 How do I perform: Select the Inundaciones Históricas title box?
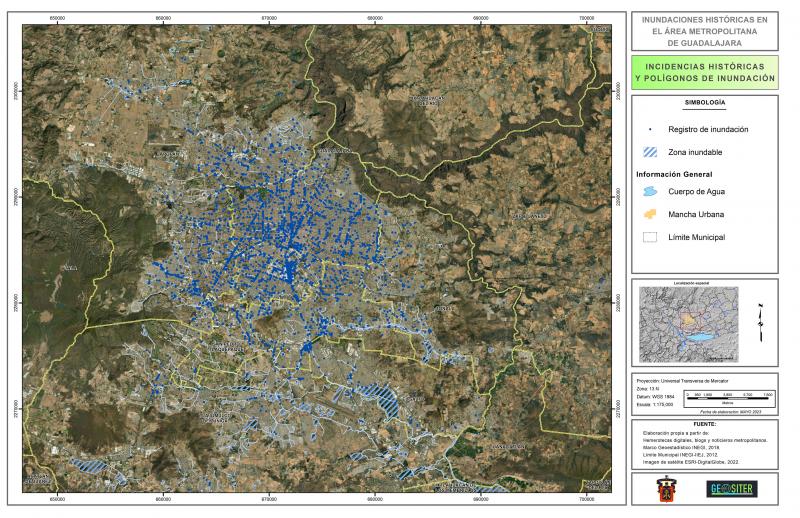tap(705, 31)
